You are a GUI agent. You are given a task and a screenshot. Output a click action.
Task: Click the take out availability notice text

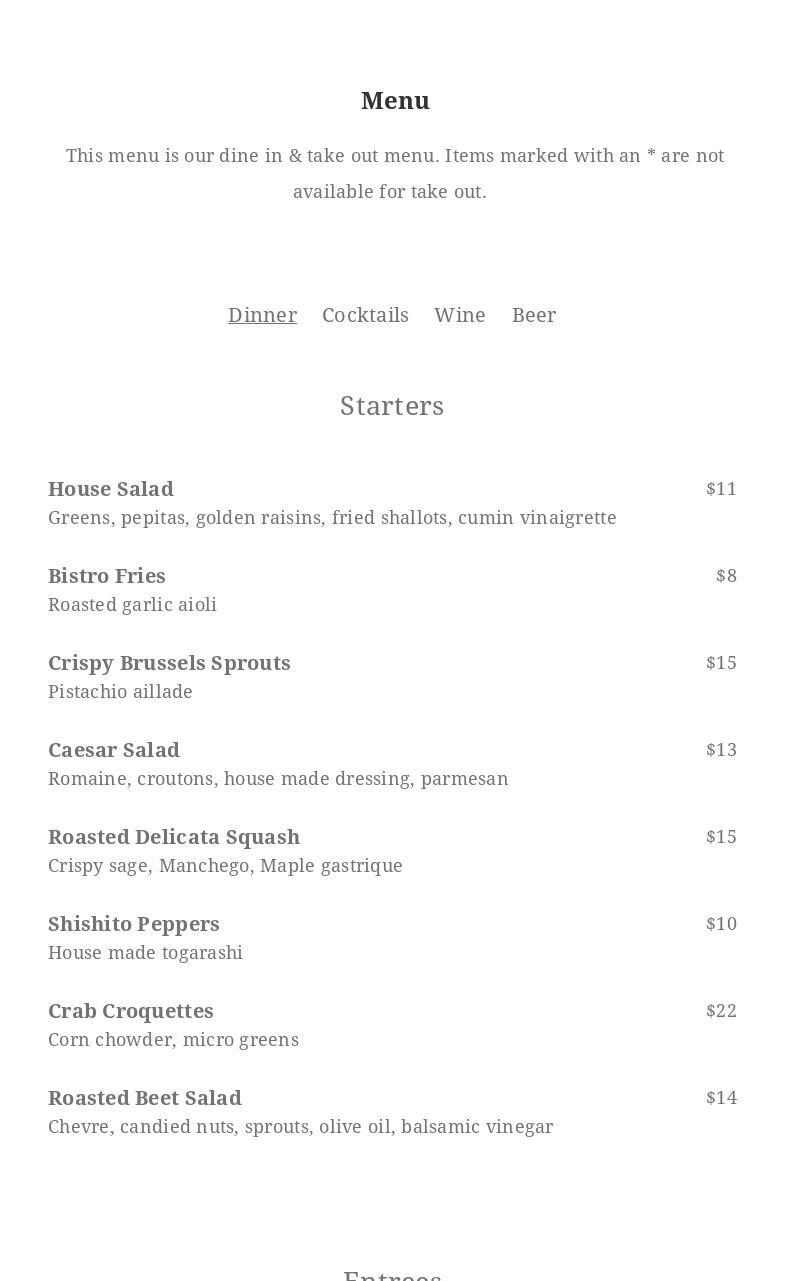(394, 173)
